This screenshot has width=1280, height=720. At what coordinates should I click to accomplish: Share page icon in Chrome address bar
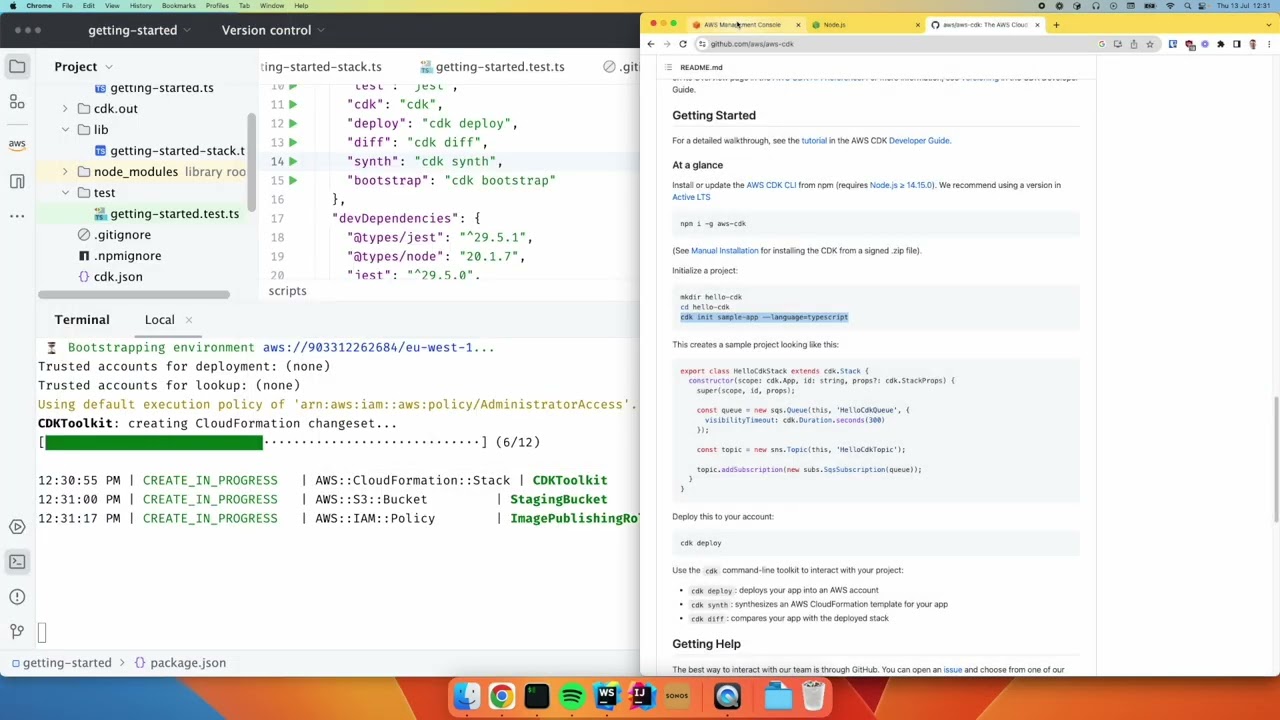[x=1133, y=44]
